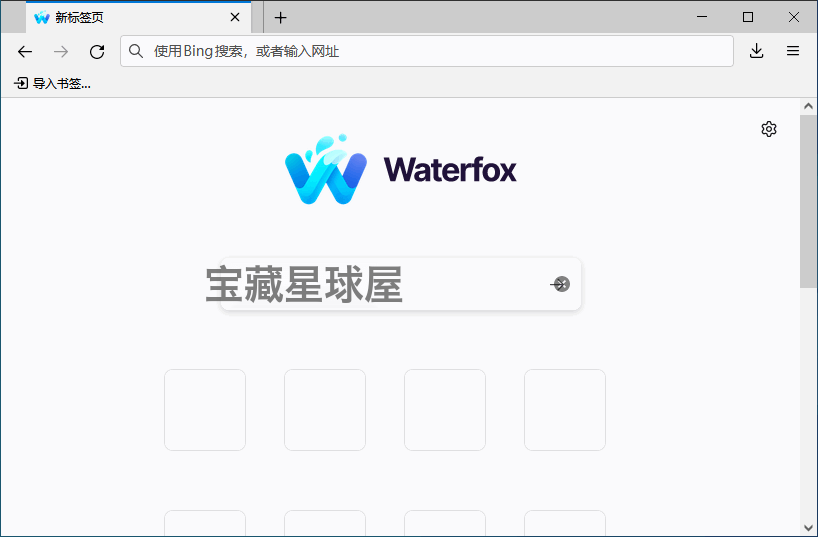818x537 pixels.
Task: Click the search arrow in page search box
Action: tap(560, 284)
